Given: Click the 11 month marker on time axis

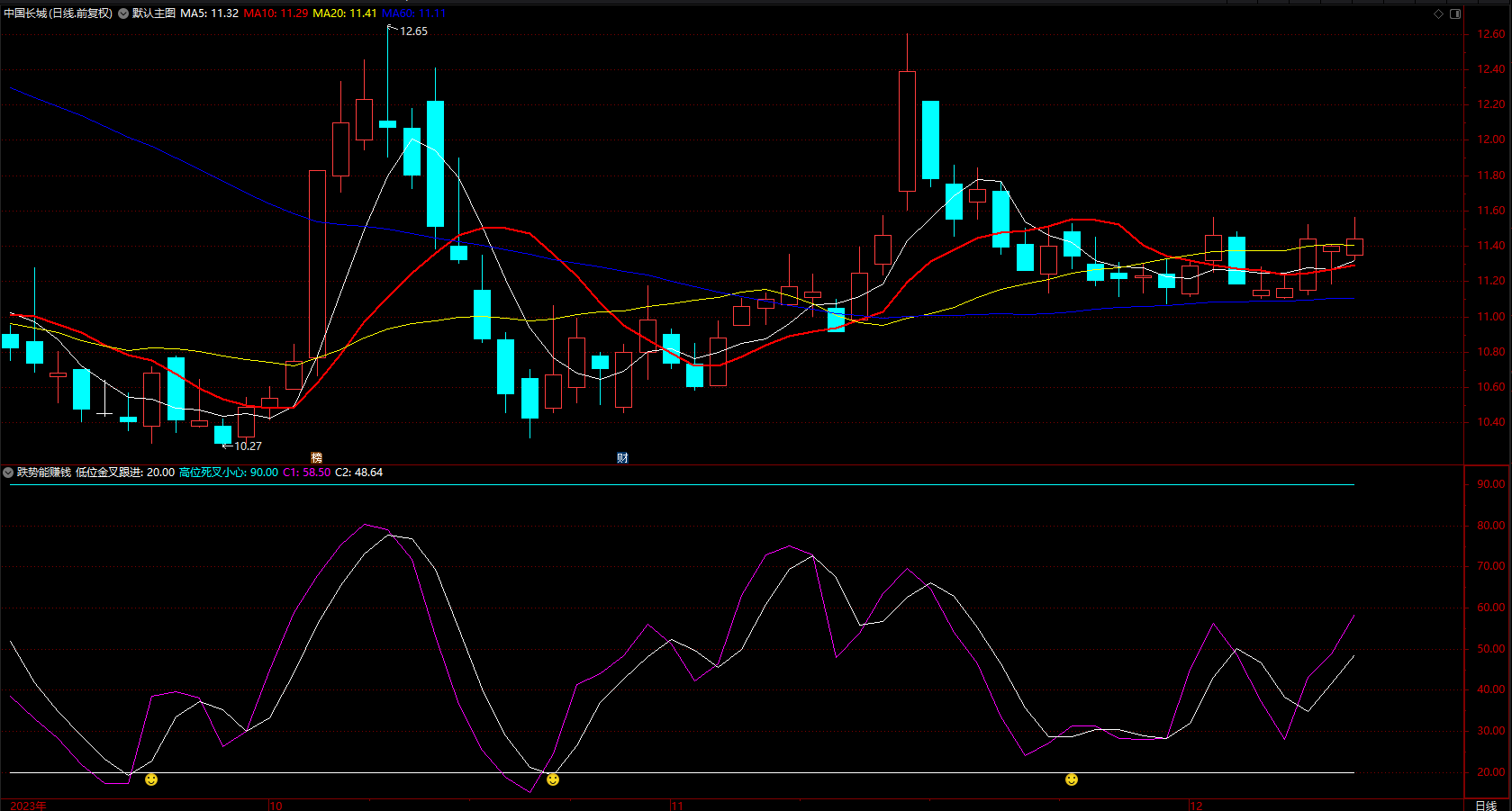Looking at the screenshot, I should (677, 806).
